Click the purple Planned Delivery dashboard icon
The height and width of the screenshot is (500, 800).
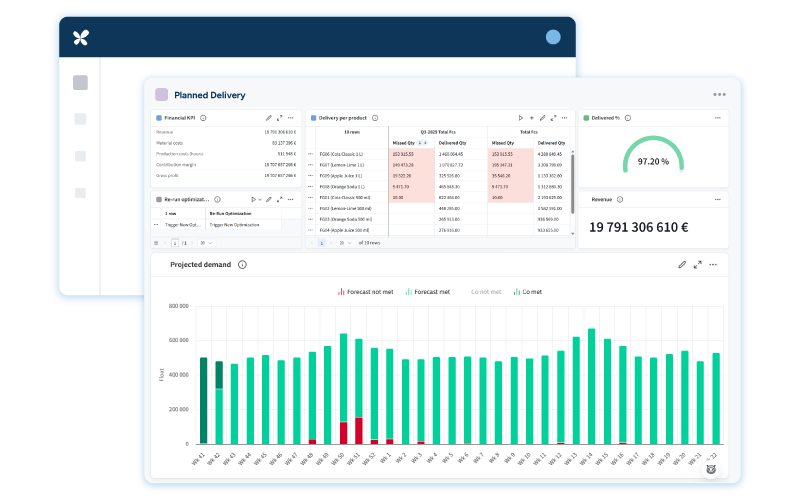point(161,94)
